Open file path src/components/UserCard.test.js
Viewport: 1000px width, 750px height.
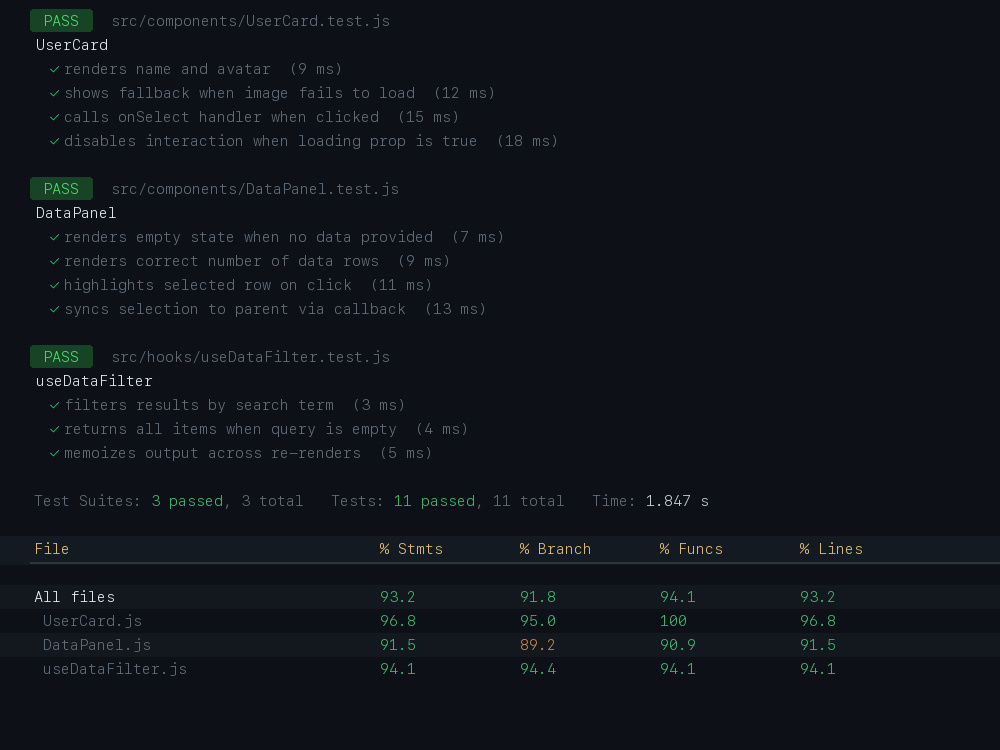(x=251, y=21)
